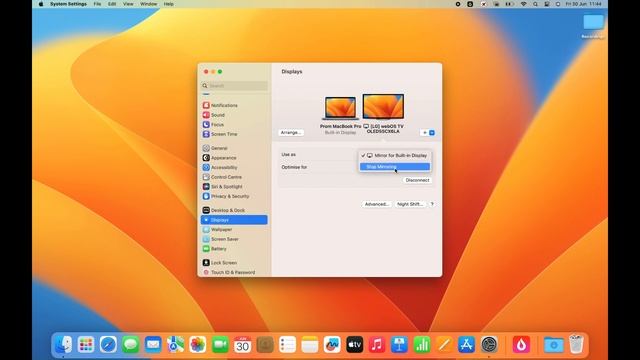
Task: Open the System Settings menu bar item
Action: coord(68,4)
